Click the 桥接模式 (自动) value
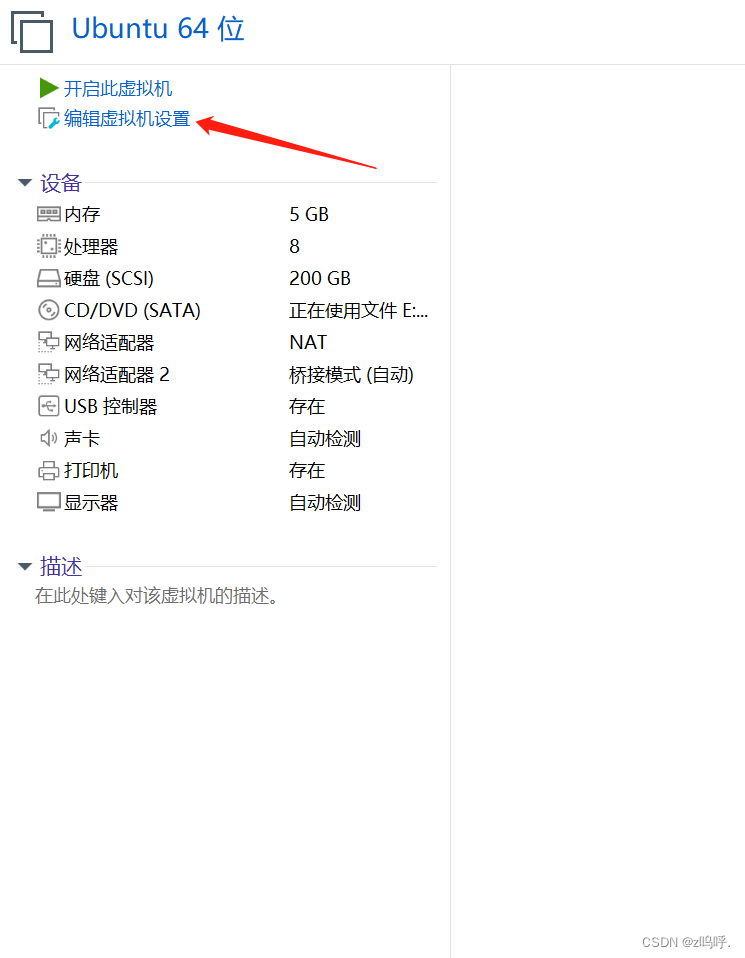The height and width of the screenshot is (958, 745). point(351,375)
